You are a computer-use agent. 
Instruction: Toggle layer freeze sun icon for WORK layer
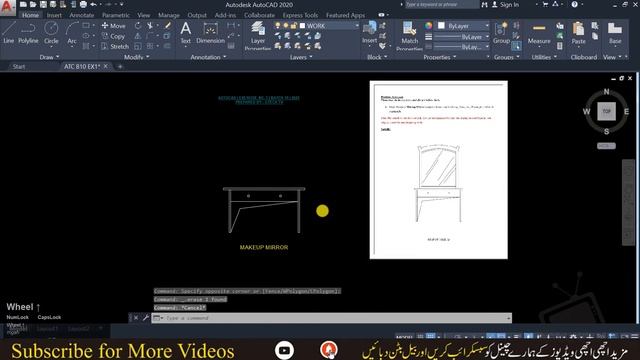[x=286, y=26]
